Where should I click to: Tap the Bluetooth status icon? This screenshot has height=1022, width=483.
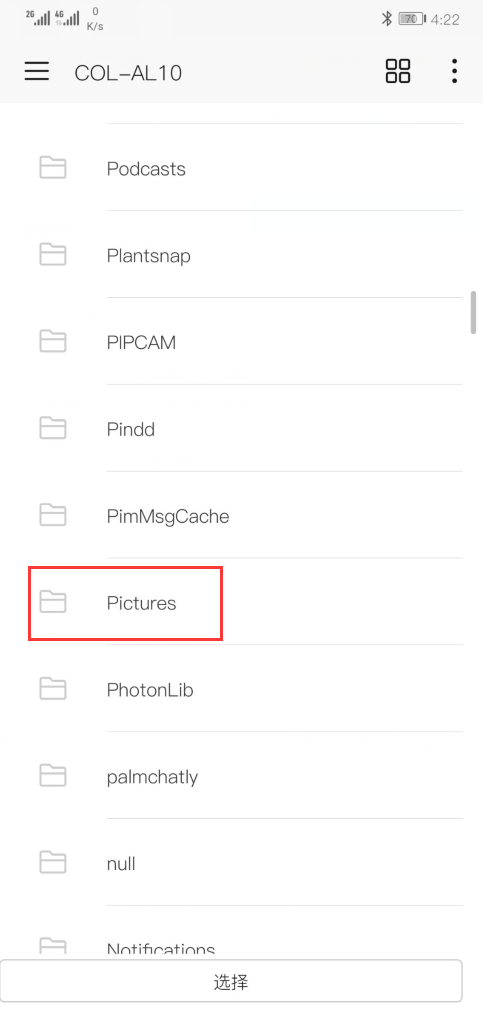click(x=387, y=19)
